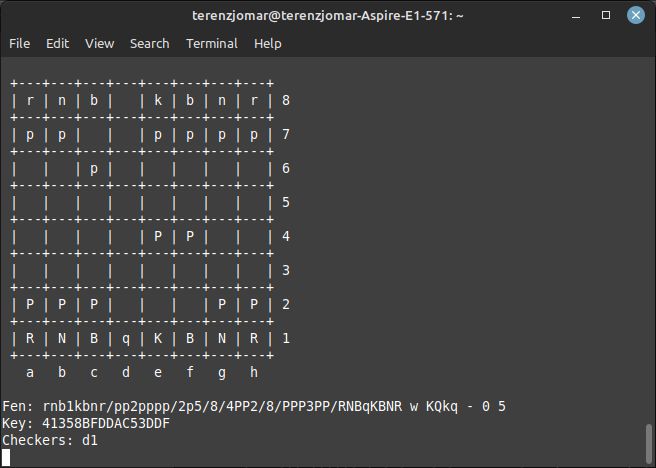Click the white king on e1
The width and height of the screenshot is (656, 468).
point(158,339)
